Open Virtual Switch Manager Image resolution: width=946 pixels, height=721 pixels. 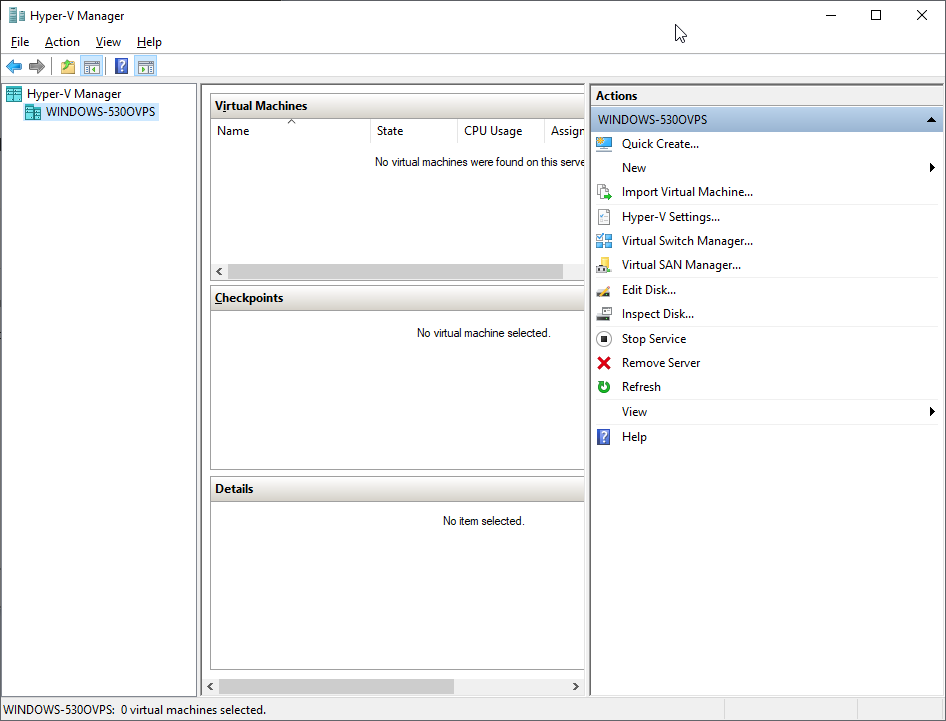(x=686, y=241)
